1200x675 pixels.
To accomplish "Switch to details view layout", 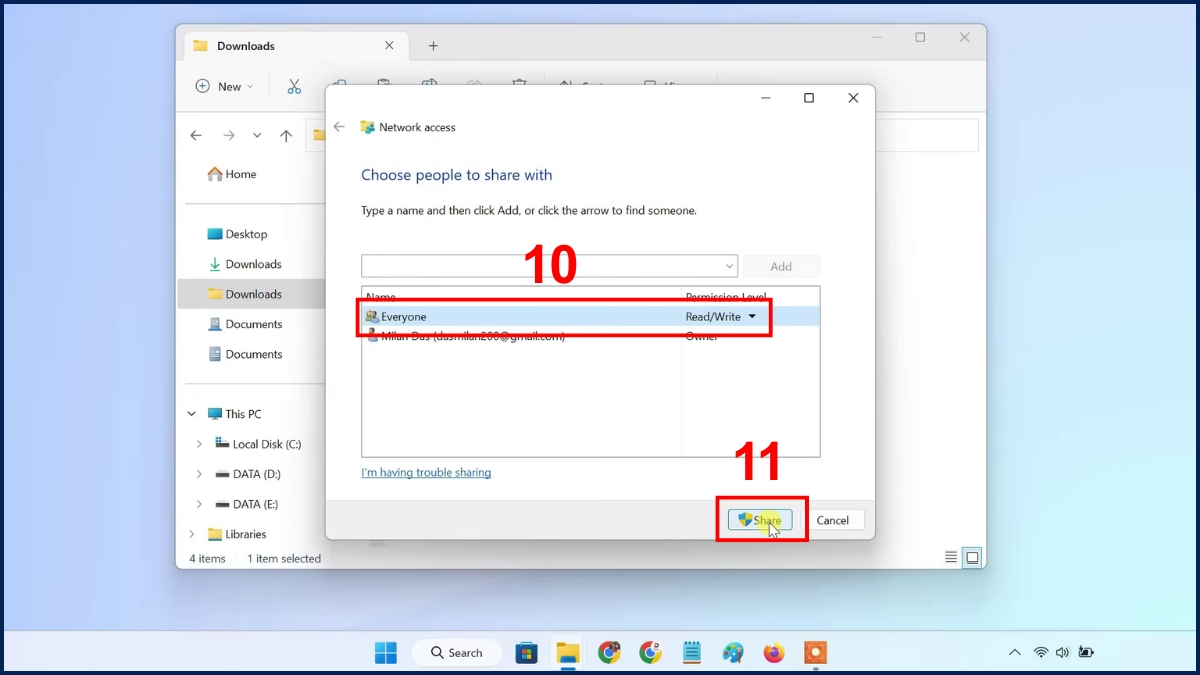I will tap(951, 558).
